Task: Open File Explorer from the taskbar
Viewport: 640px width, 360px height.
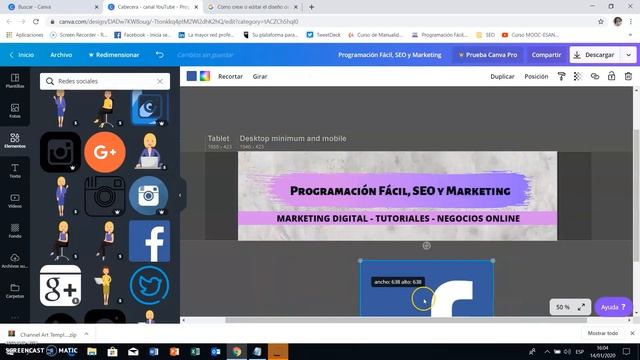Action: pyautogui.click(x=92, y=351)
